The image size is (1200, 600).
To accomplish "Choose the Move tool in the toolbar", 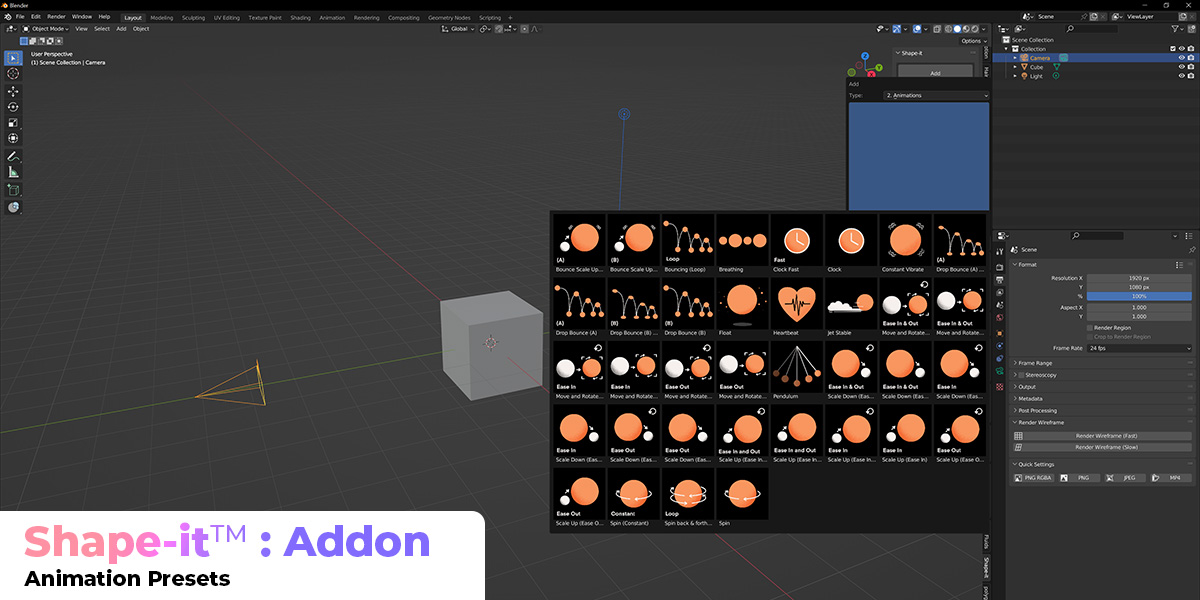I will coord(13,91).
